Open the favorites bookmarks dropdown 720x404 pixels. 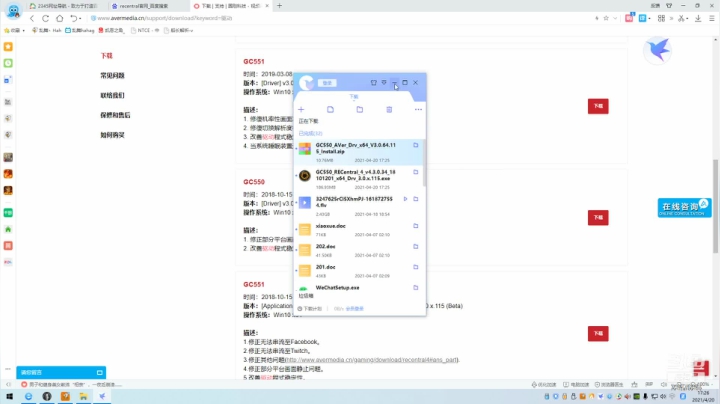pos(14,30)
